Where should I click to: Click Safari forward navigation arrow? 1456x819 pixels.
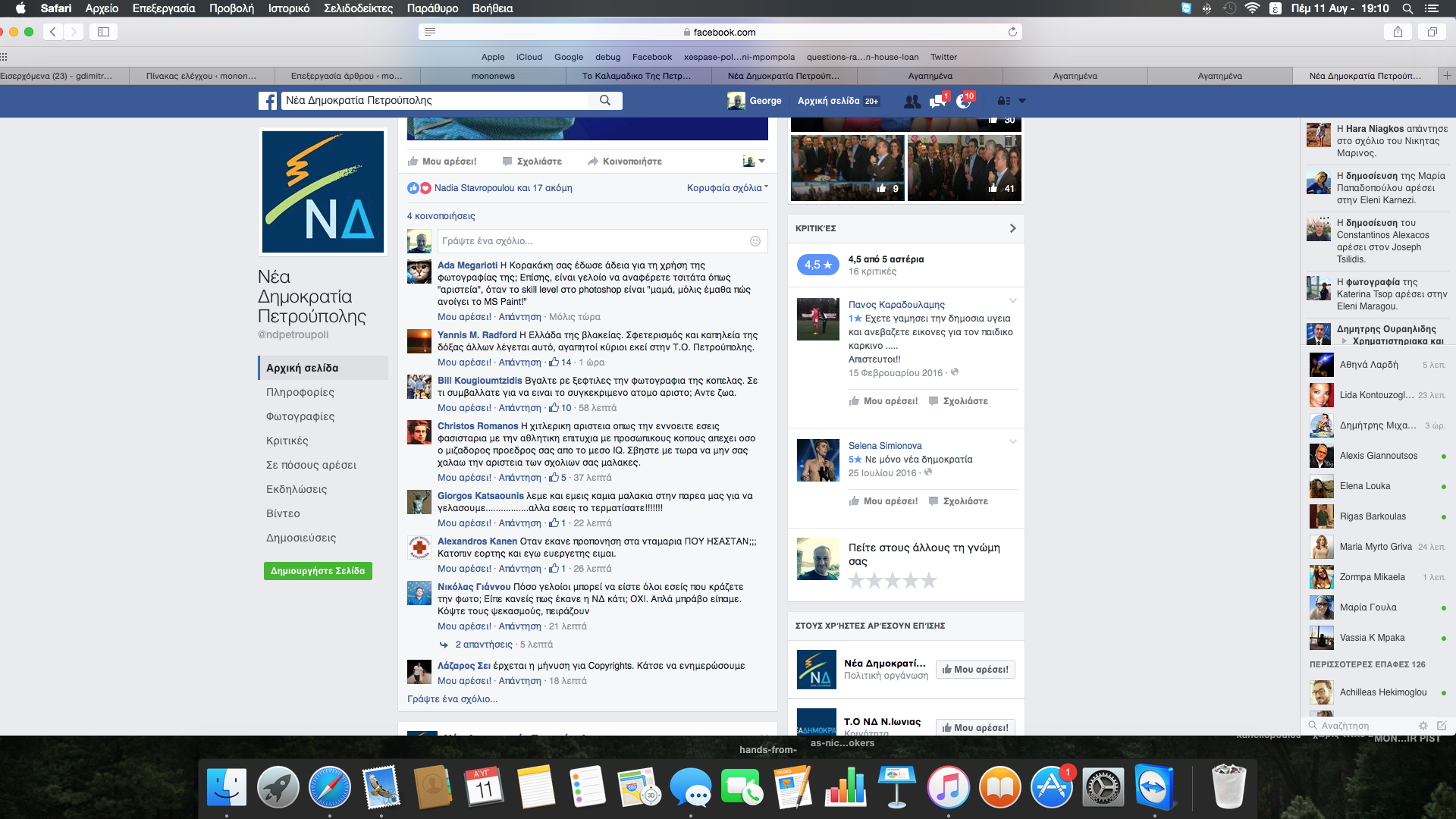tap(74, 32)
